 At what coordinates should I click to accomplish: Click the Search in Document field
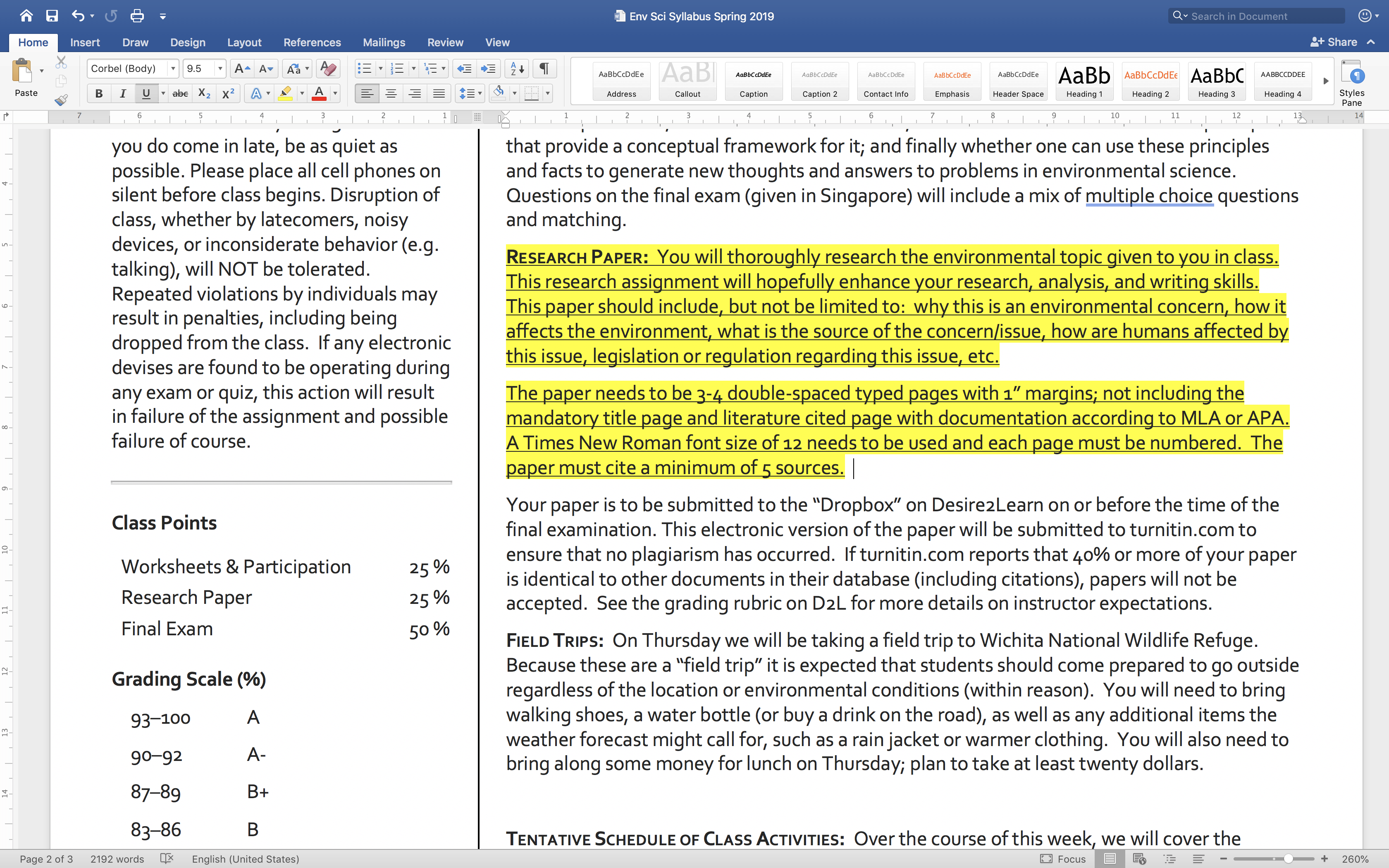pos(1256,16)
